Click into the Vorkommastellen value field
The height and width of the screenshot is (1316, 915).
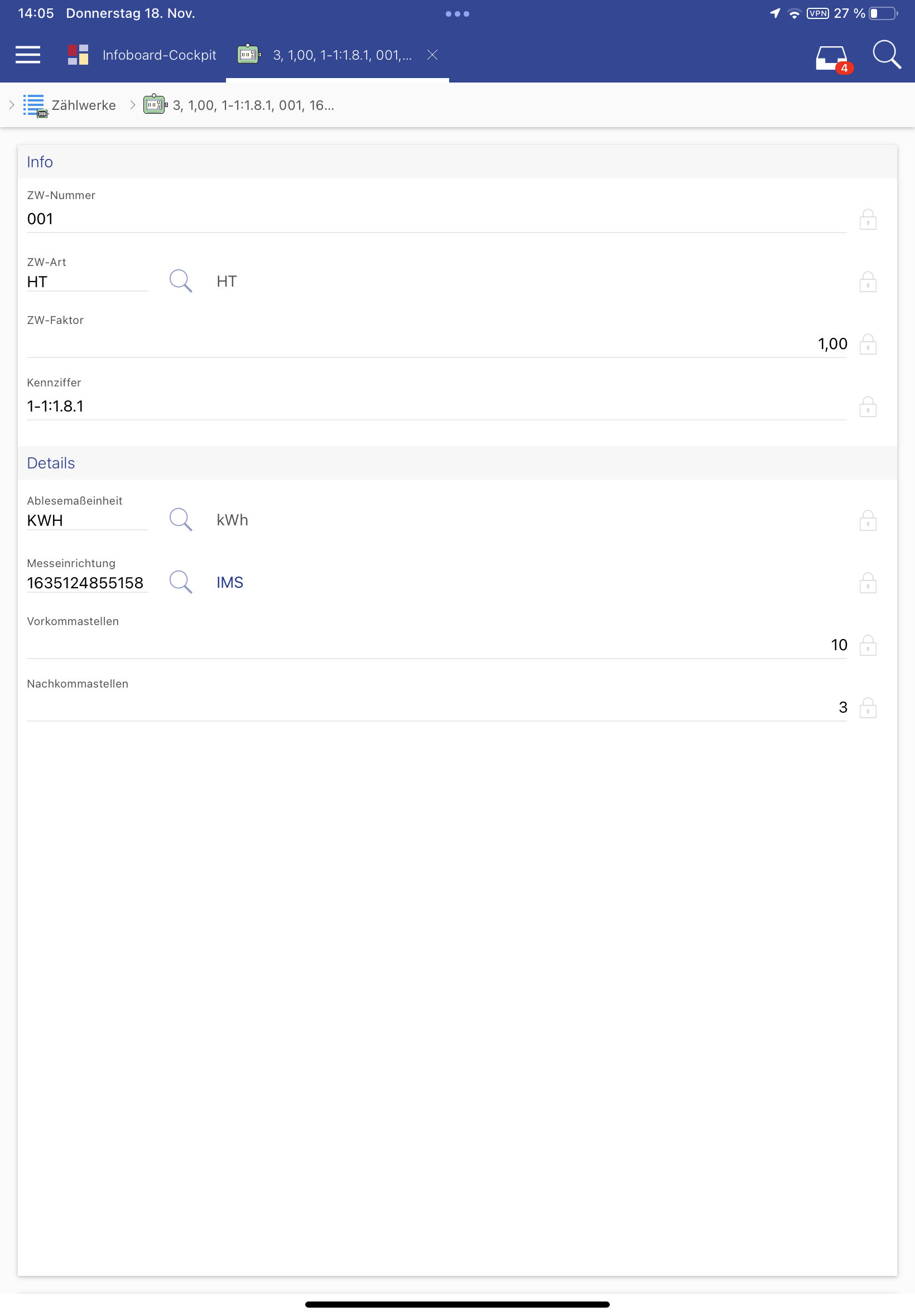436,645
